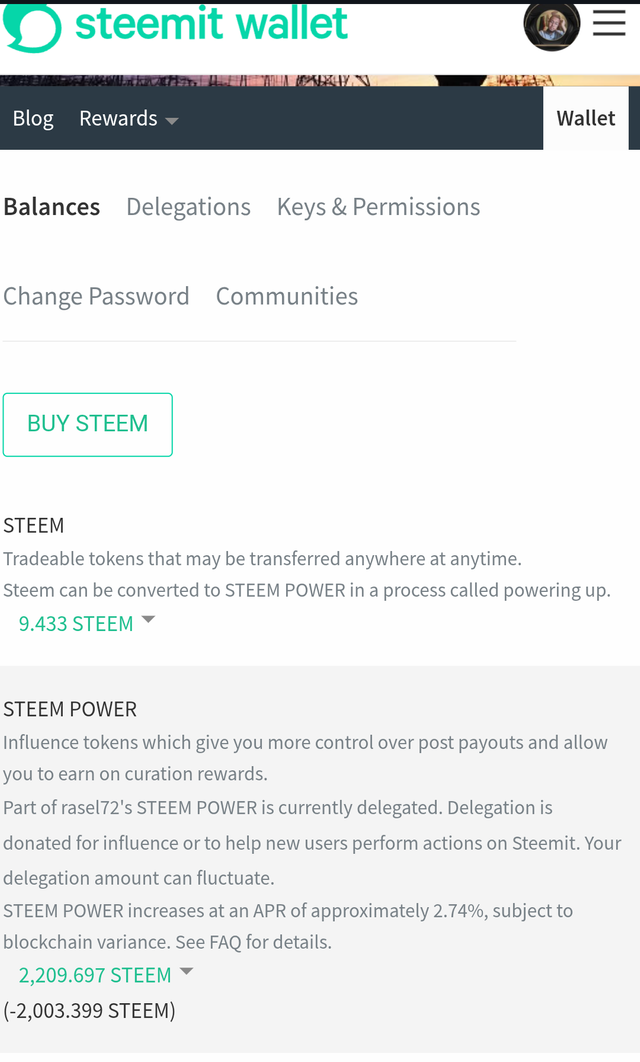Open the Change Password page

point(96,296)
